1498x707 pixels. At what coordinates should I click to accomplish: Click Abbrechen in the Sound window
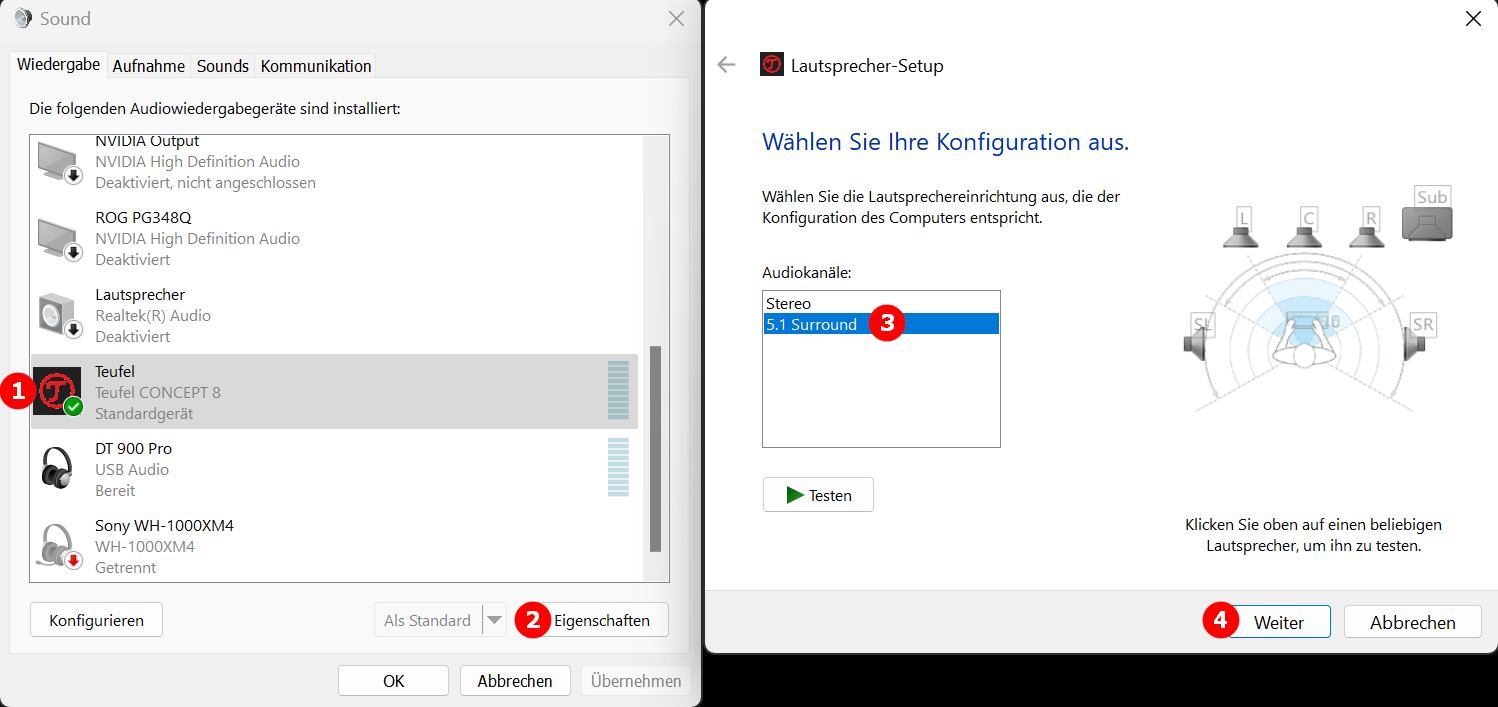(x=515, y=681)
